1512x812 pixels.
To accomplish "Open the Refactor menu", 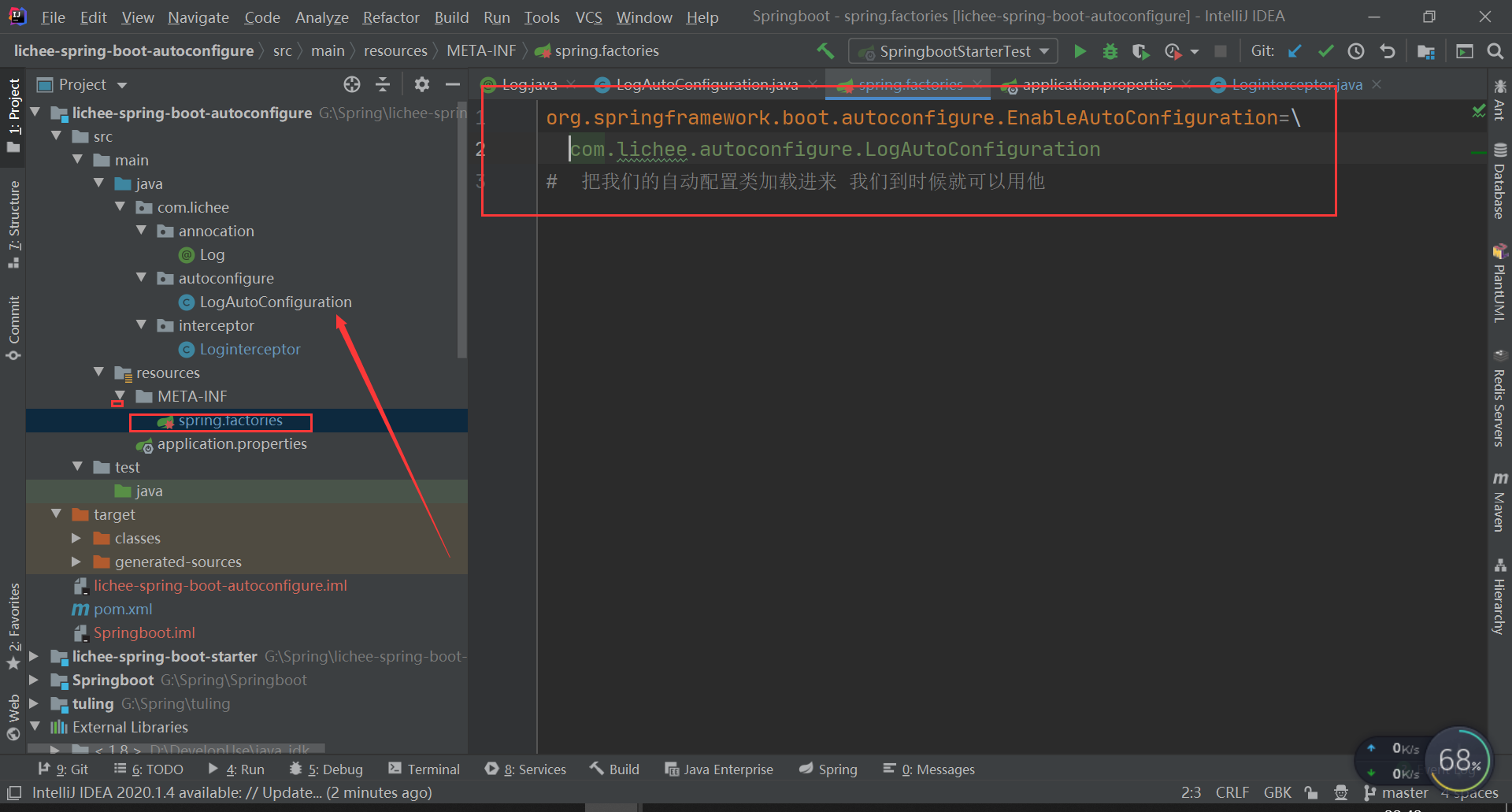I will pyautogui.click(x=391, y=17).
